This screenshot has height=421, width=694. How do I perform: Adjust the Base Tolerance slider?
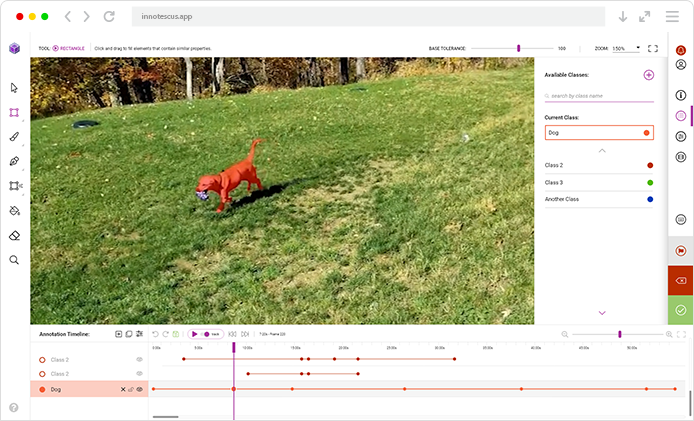point(518,48)
